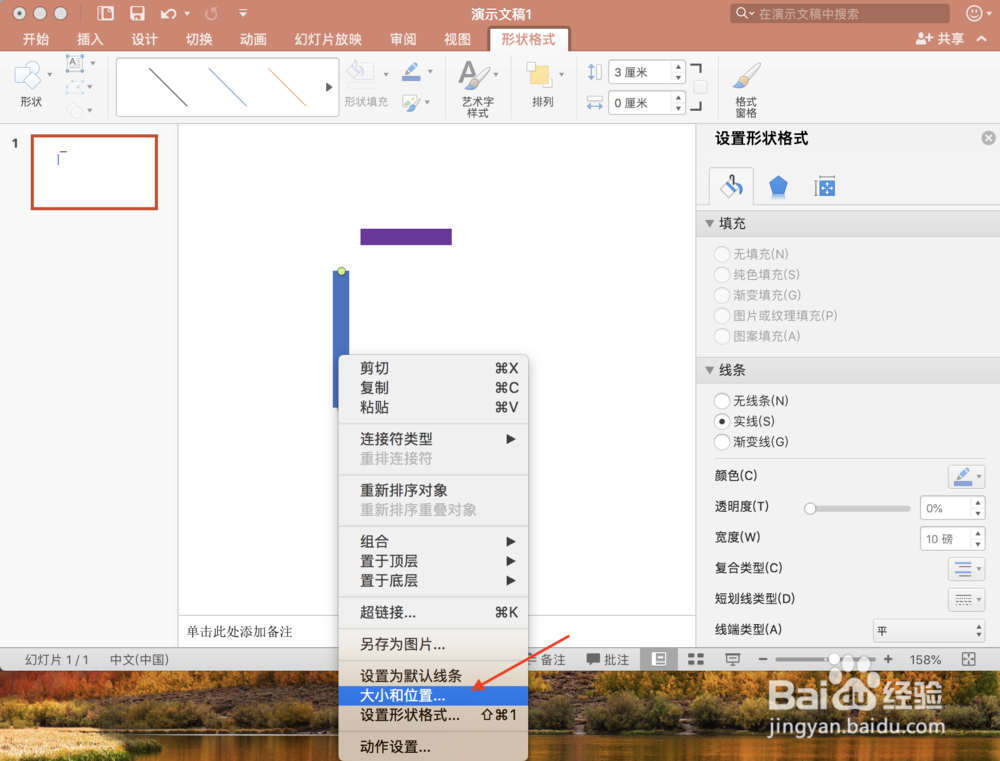Collapse the Fill (填充) section

tap(709, 223)
